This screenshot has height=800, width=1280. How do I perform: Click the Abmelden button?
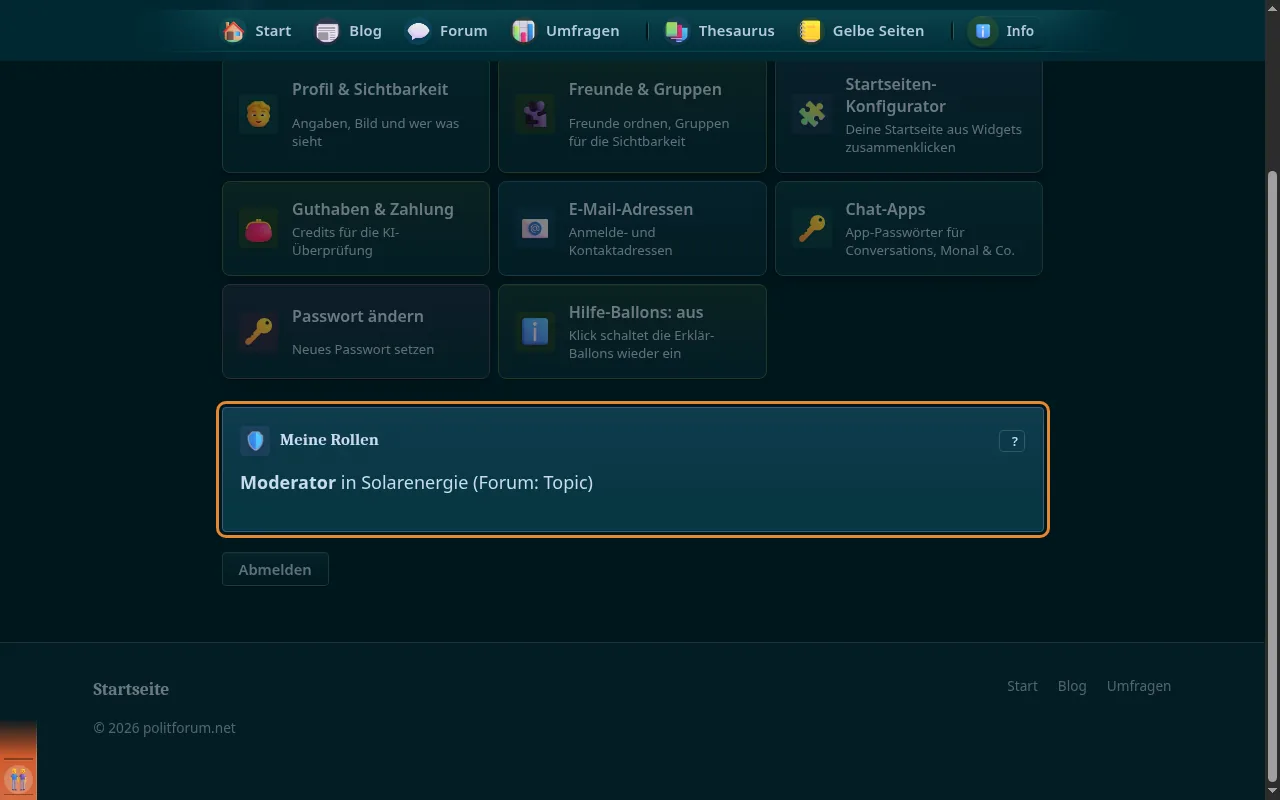pyautogui.click(x=275, y=569)
